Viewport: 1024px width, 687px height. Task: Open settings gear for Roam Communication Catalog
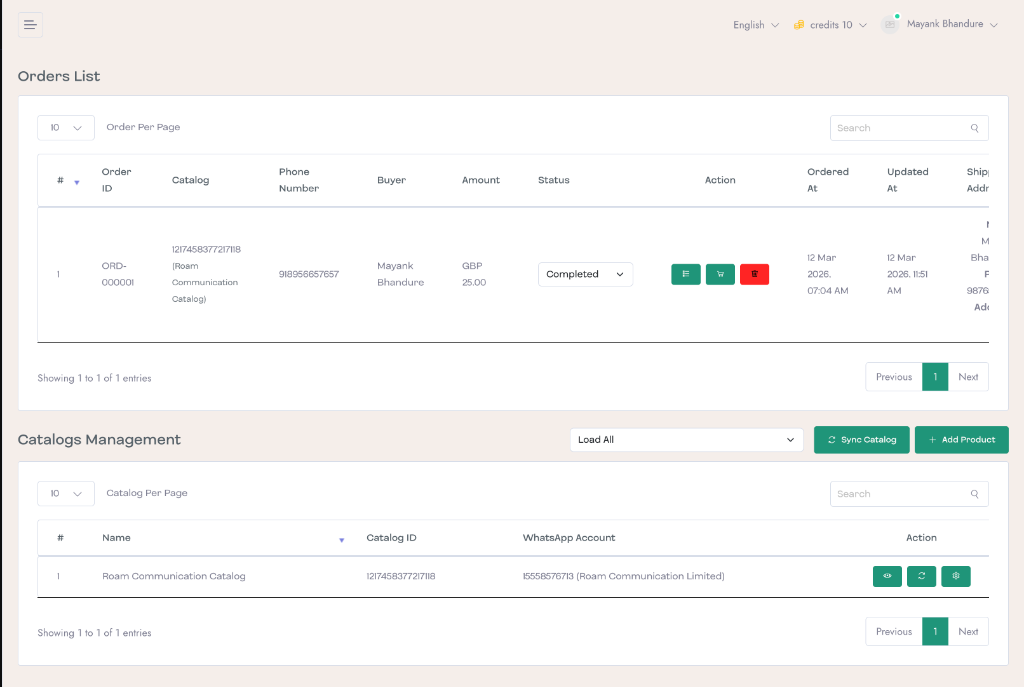956,576
